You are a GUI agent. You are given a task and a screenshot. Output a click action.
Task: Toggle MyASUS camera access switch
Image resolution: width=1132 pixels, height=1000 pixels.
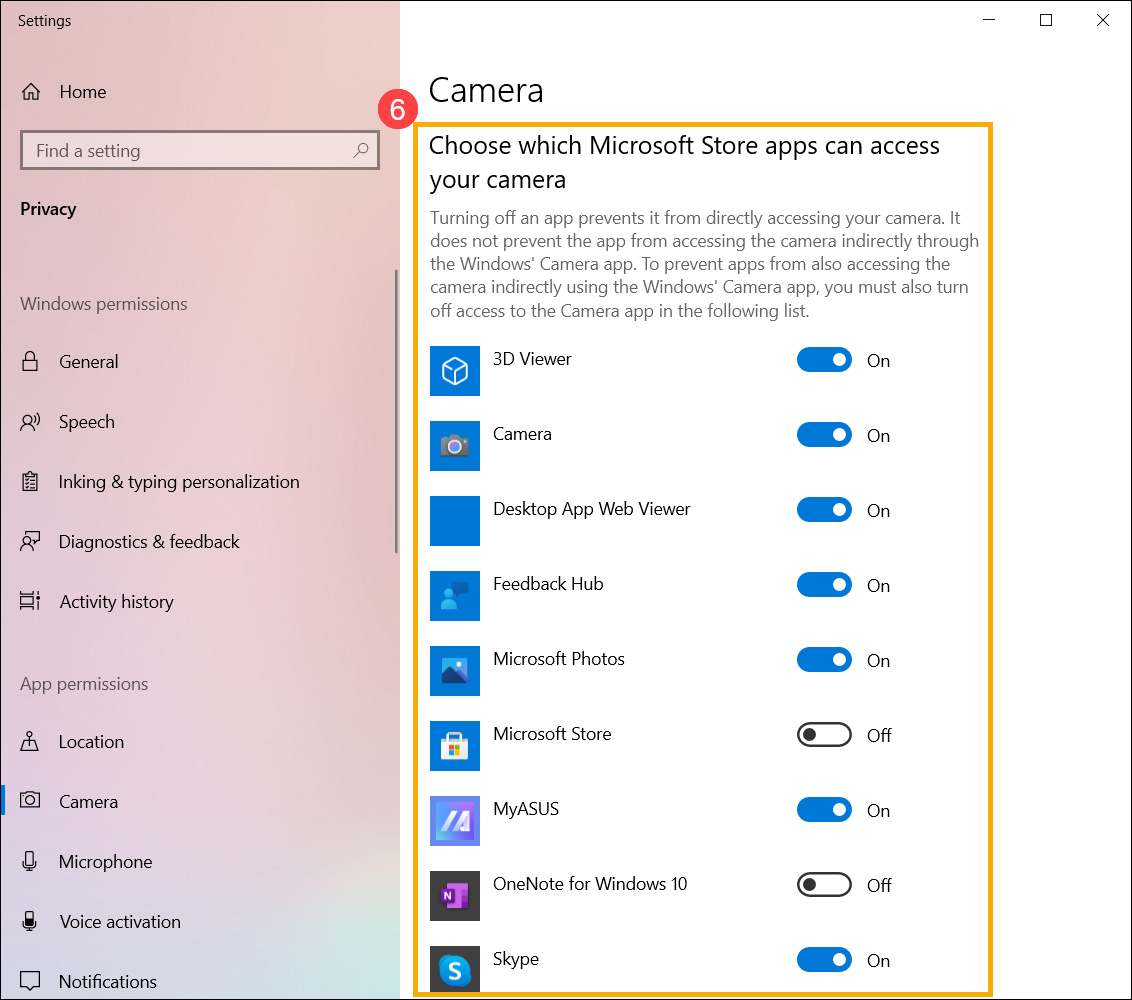[824, 810]
